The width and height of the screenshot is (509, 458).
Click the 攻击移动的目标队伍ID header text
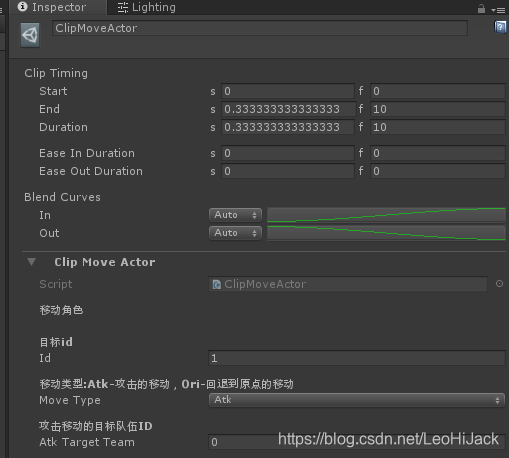(x=96, y=426)
